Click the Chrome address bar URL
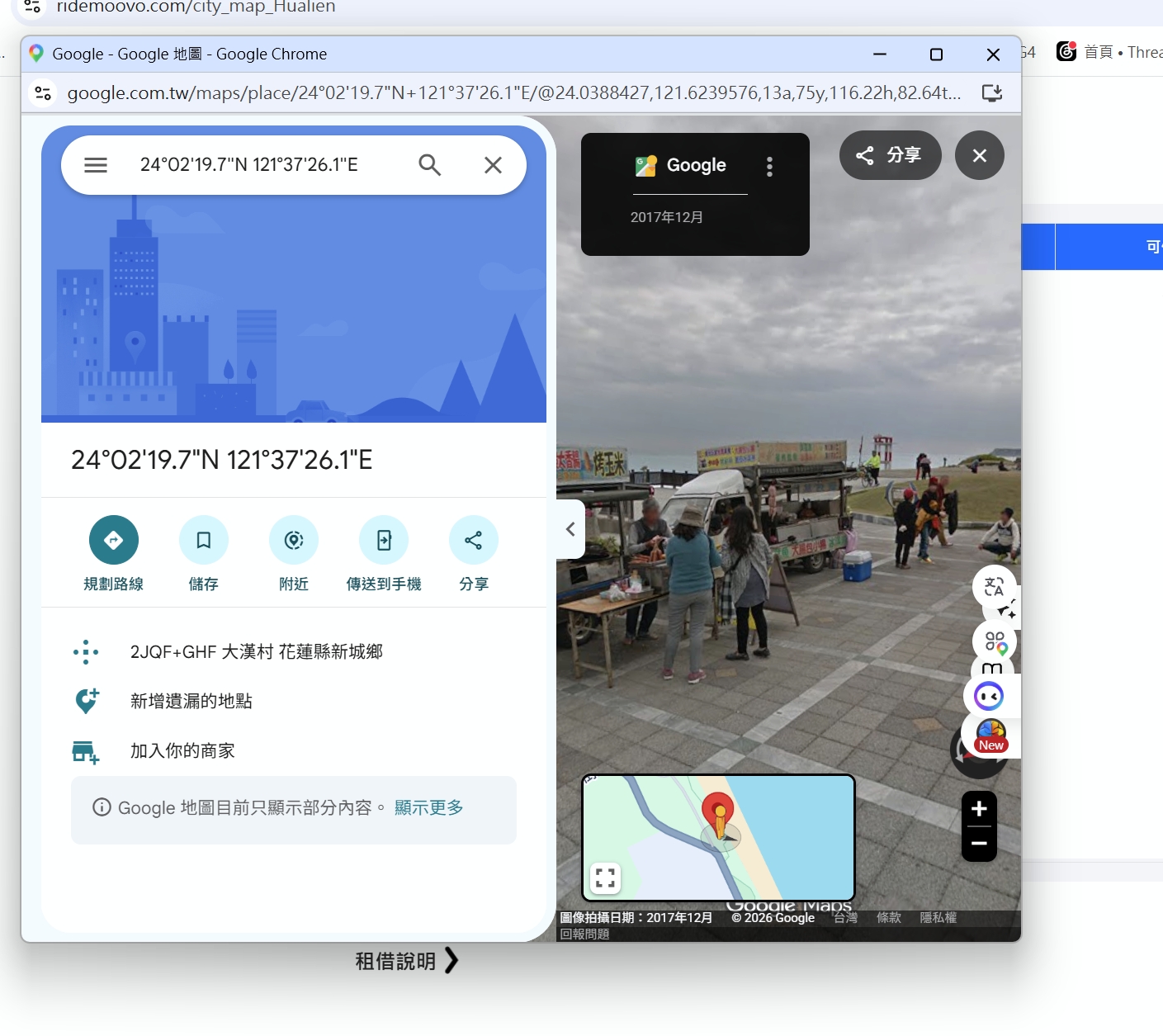1163x1036 pixels. 513,93
